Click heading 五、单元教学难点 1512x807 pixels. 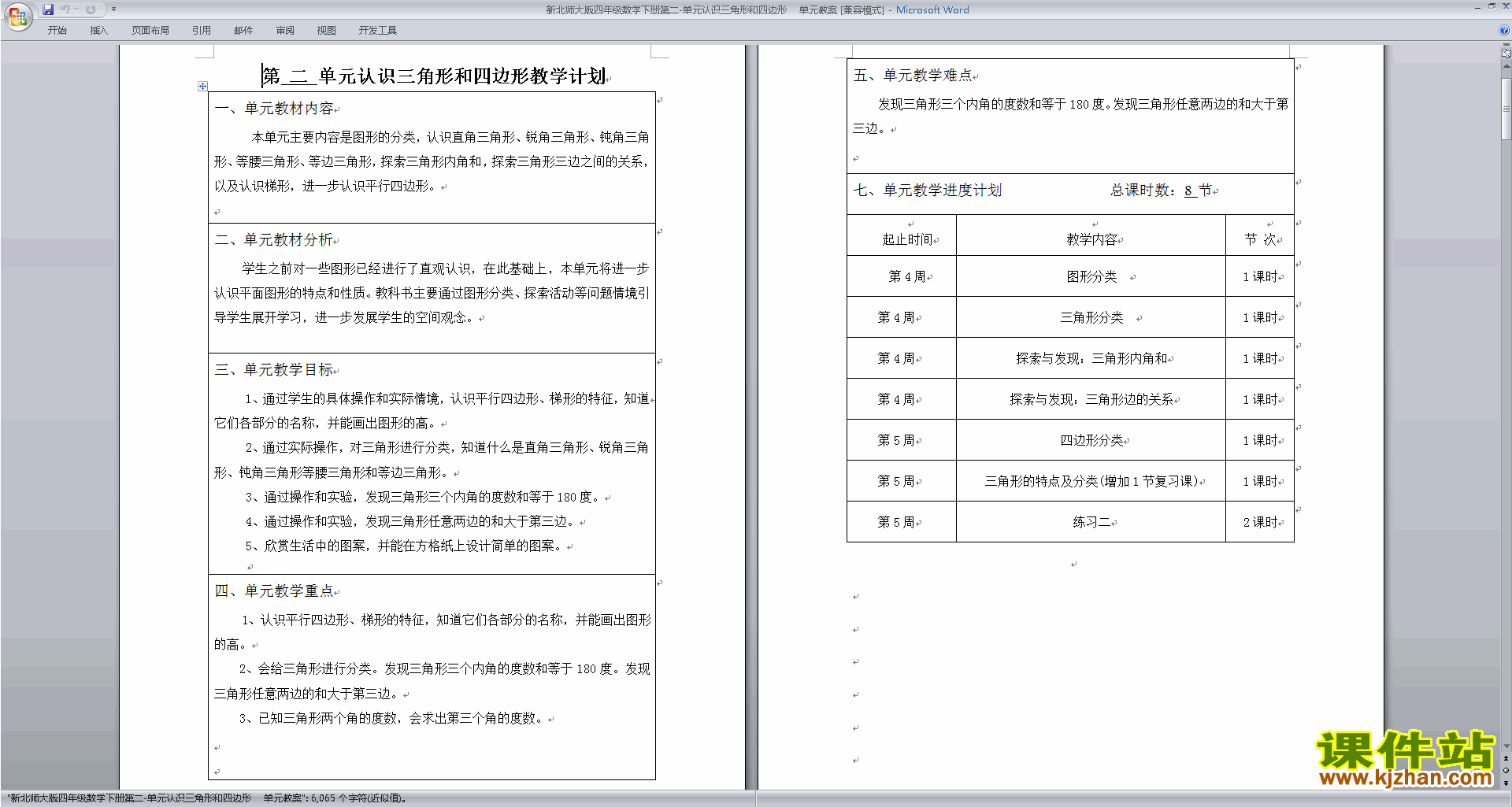[913, 76]
